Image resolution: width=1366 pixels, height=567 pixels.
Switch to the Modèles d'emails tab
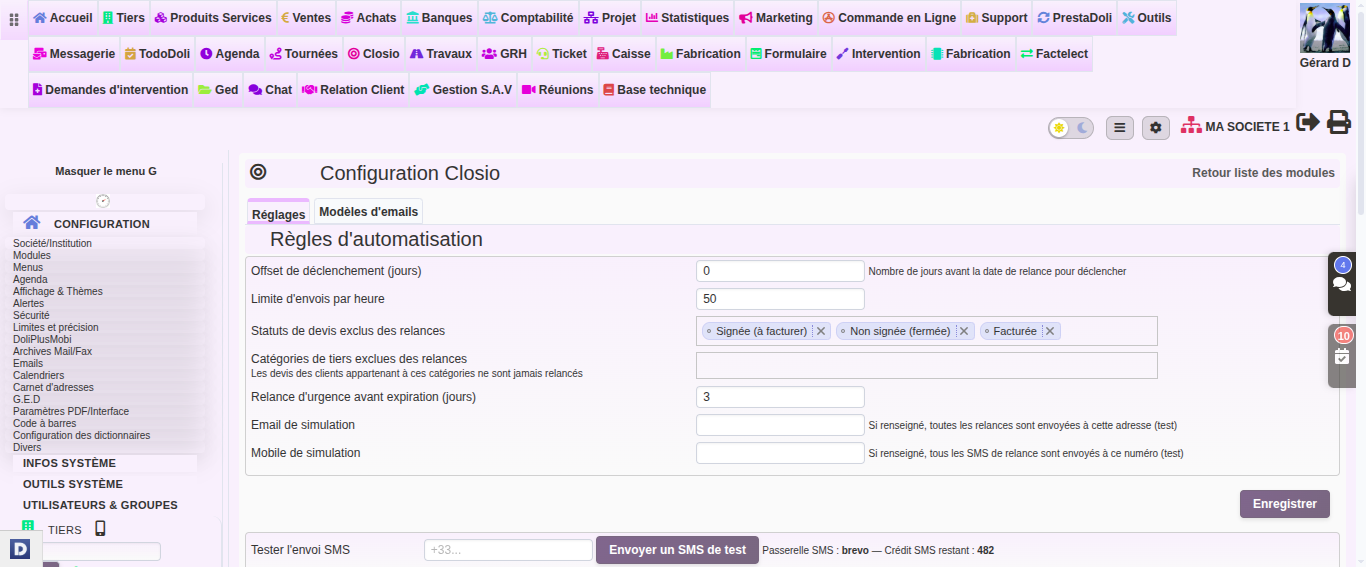click(369, 212)
